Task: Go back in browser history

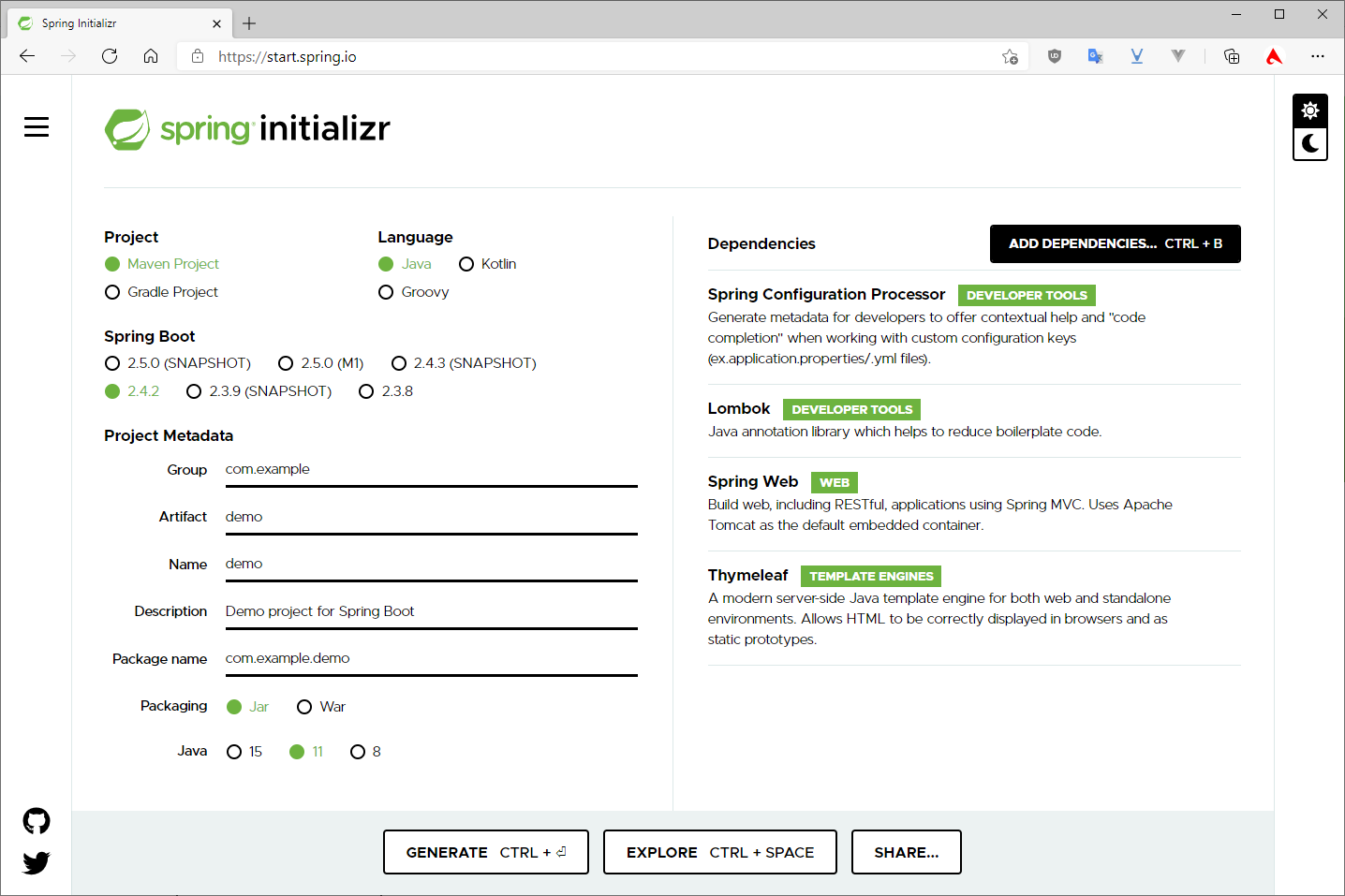Action: [x=27, y=56]
